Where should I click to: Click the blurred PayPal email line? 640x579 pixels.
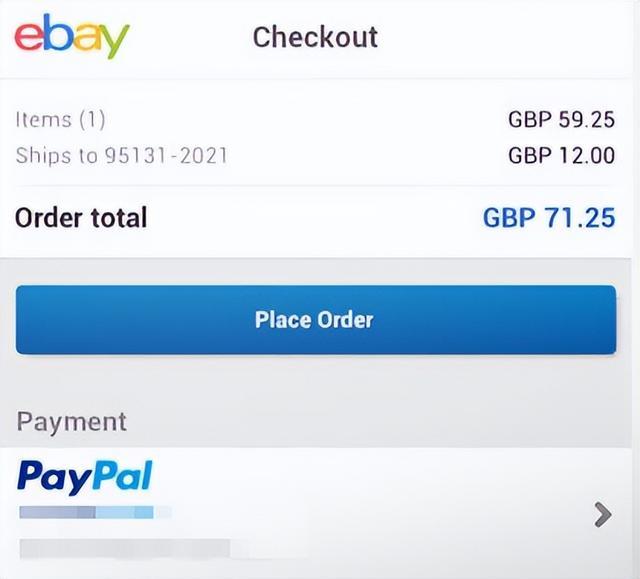[124, 548]
